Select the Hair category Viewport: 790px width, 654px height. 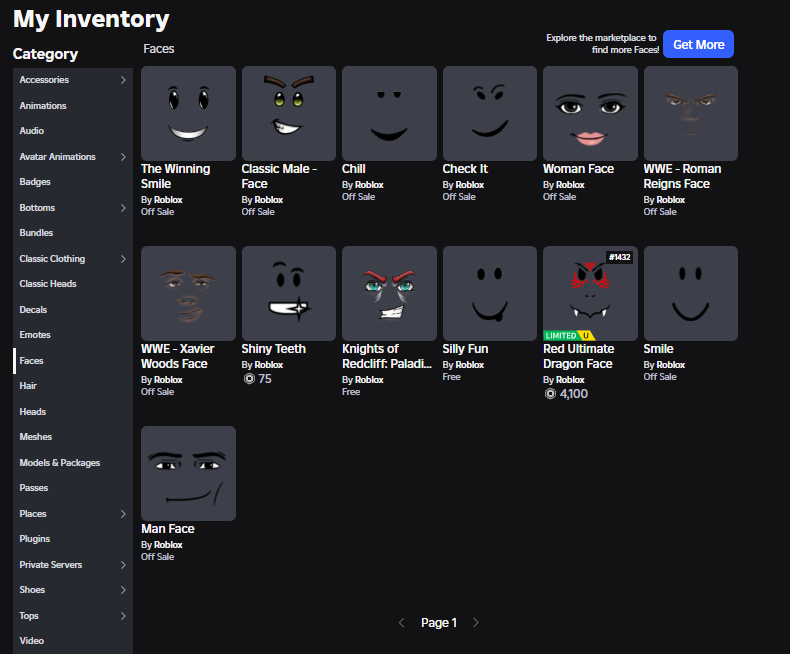point(73,386)
